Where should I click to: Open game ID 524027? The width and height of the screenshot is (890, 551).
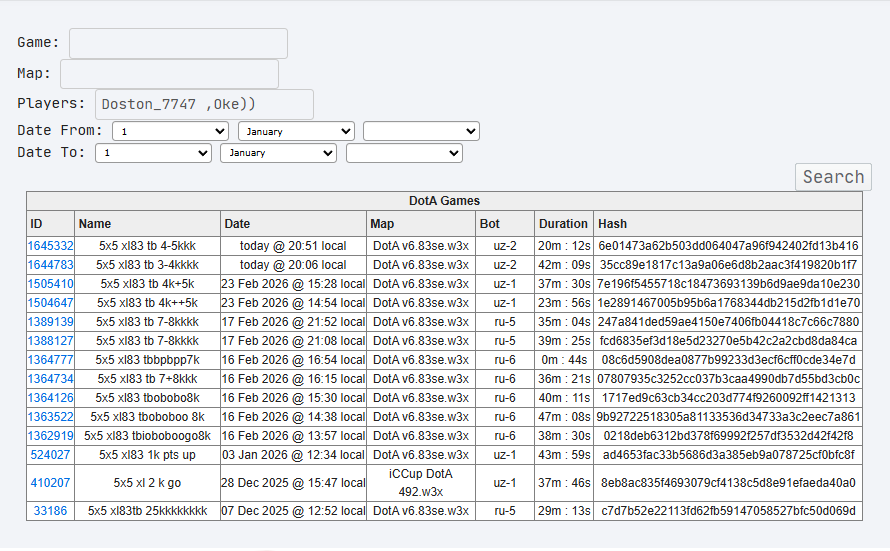(51, 455)
